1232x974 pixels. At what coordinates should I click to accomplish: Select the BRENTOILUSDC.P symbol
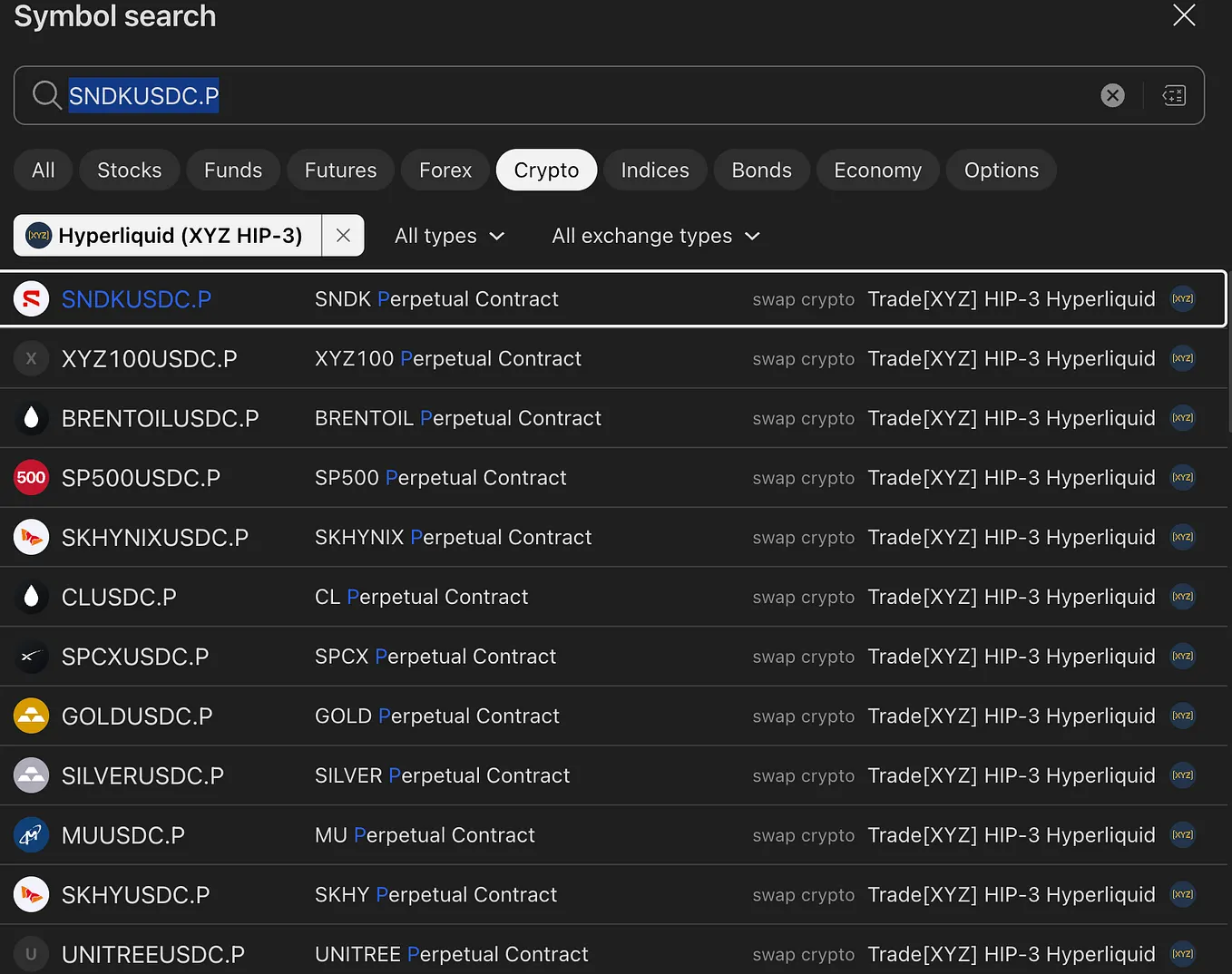614,418
